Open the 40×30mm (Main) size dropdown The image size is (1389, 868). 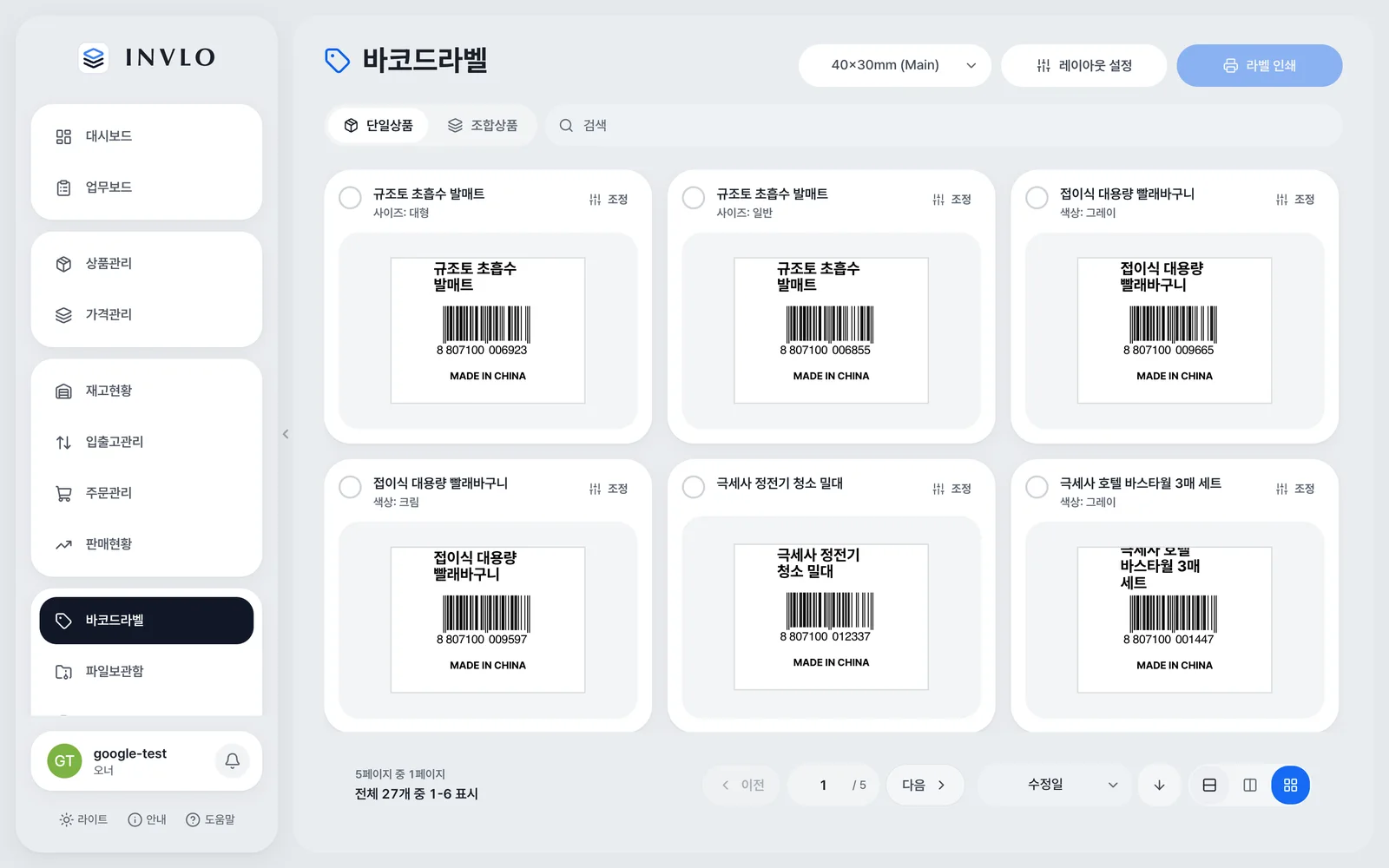click(895, 65)
